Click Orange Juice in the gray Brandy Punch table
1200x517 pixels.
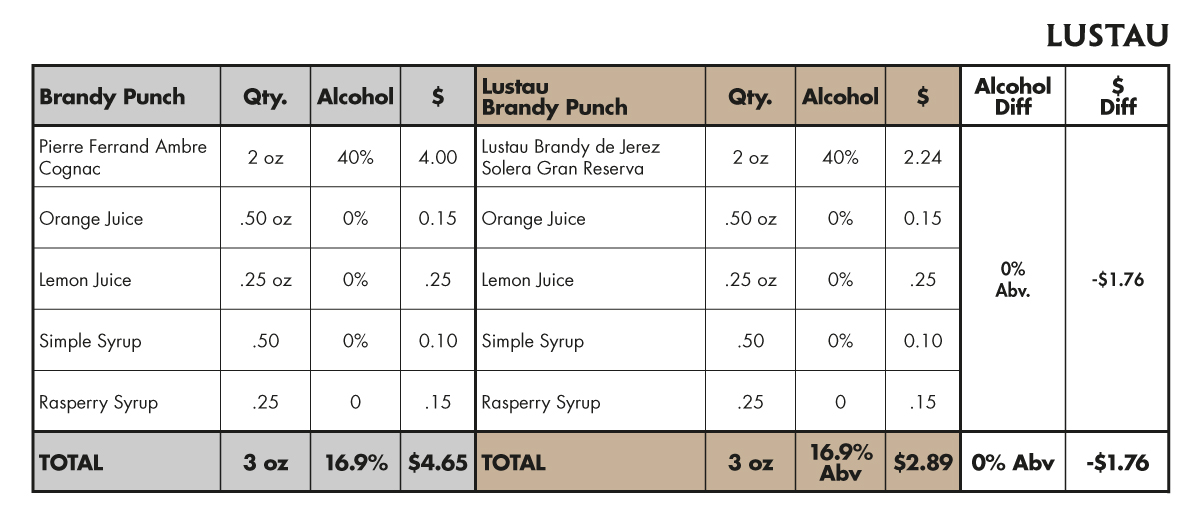tap(91, 219)
